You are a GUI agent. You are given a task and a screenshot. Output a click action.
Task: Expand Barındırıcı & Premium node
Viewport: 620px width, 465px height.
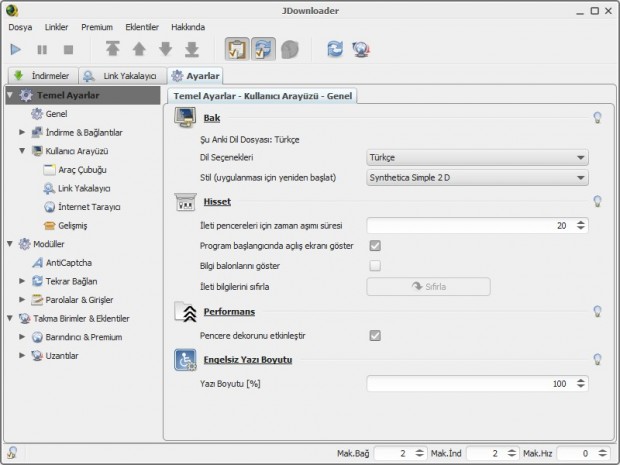coord(22,336)
